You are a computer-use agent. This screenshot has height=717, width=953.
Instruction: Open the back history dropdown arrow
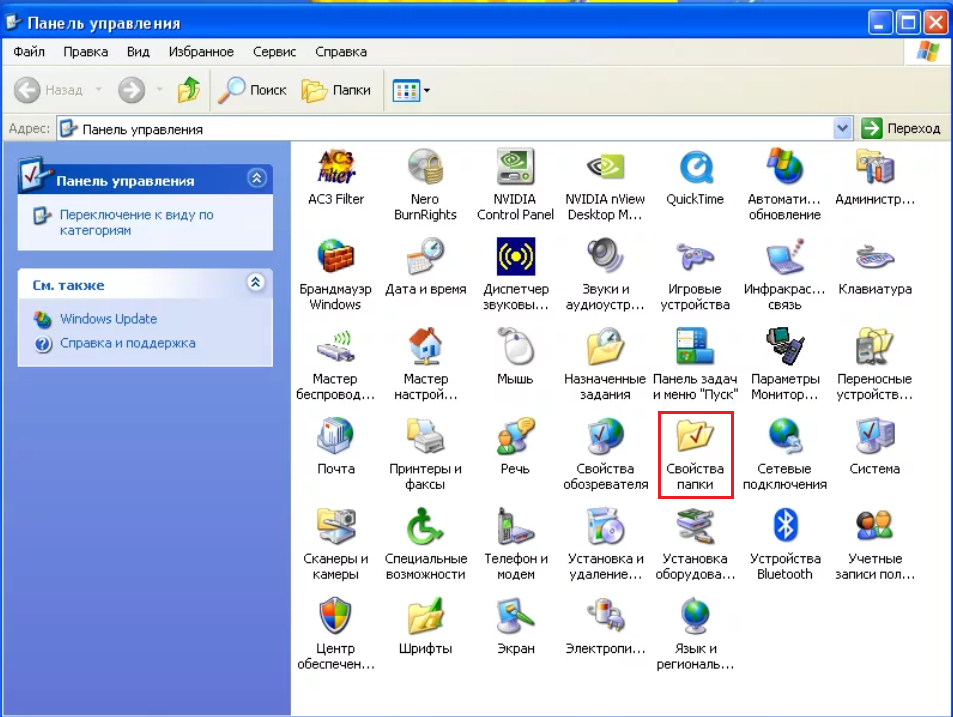(98, 90)
